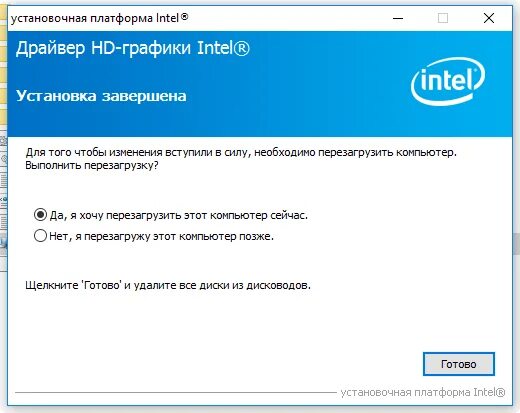520x413 pixels.
Task: Click the Intel logo in banner
Action: [448, 81]
